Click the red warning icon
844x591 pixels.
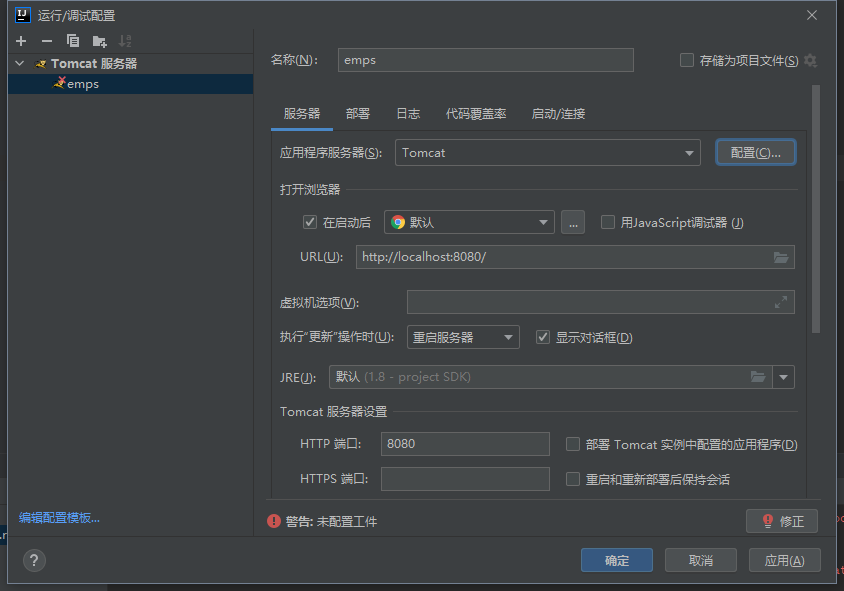[274, 521]
